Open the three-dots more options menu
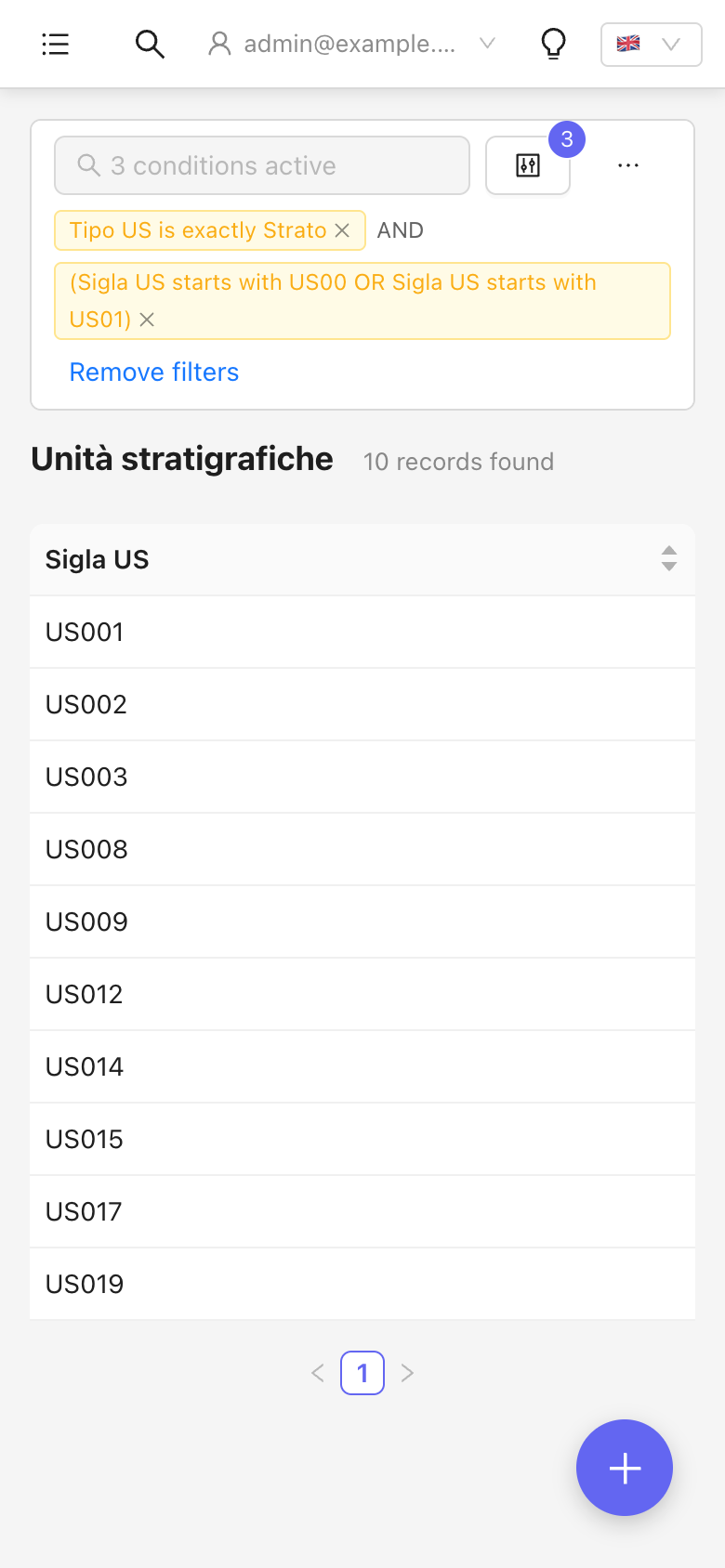 coord(628,165)
